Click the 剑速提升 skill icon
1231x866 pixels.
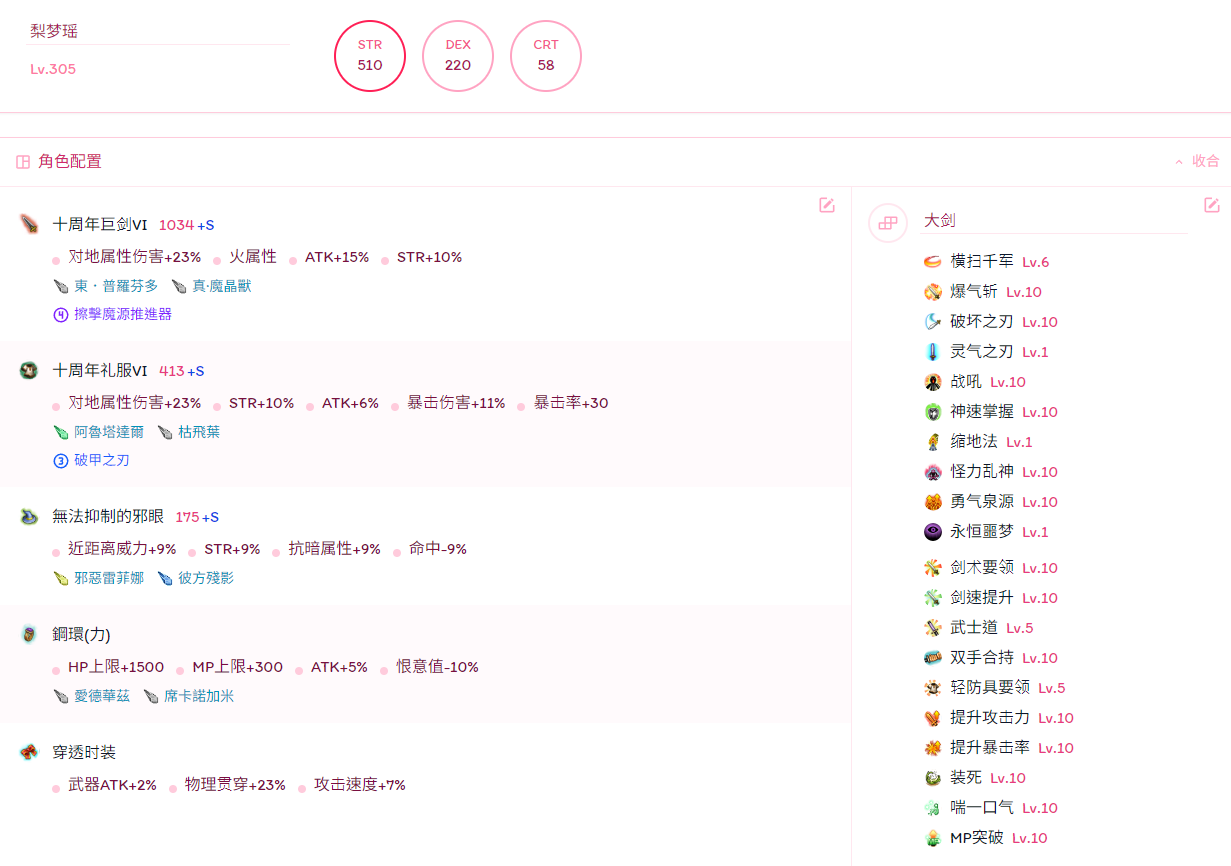click(x=933, y=598)
